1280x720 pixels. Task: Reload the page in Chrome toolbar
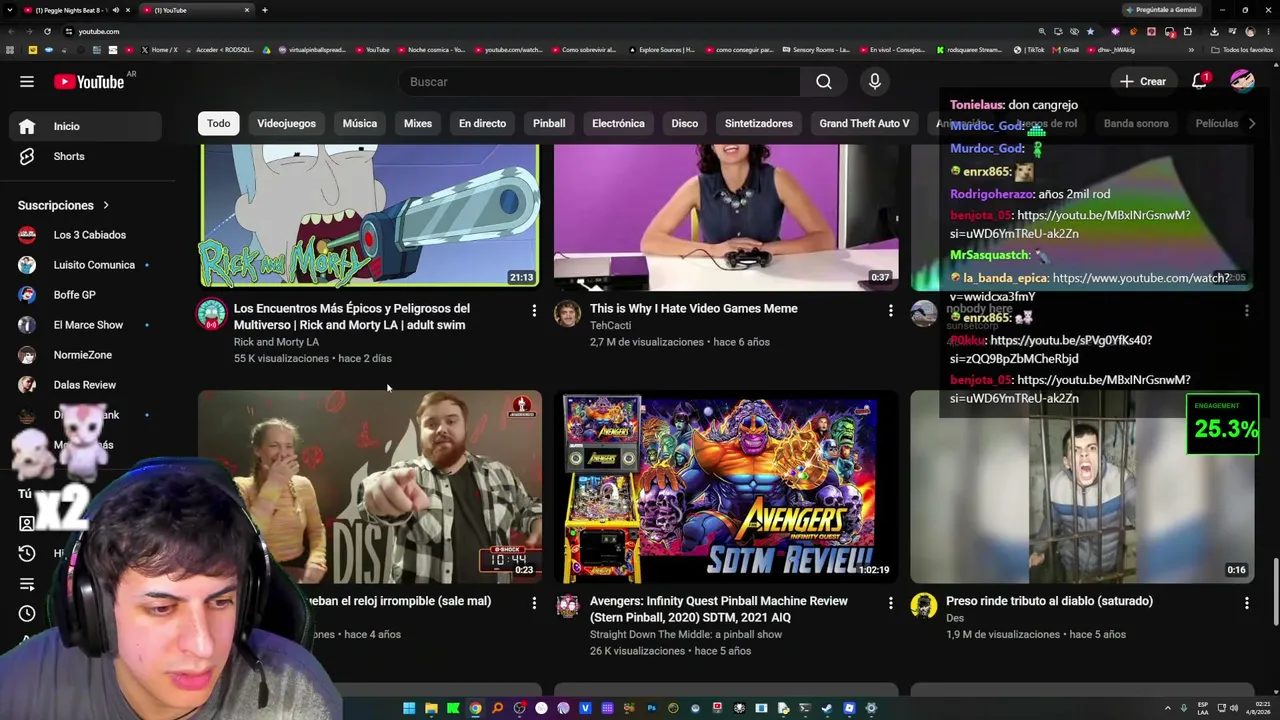[47, 31]
